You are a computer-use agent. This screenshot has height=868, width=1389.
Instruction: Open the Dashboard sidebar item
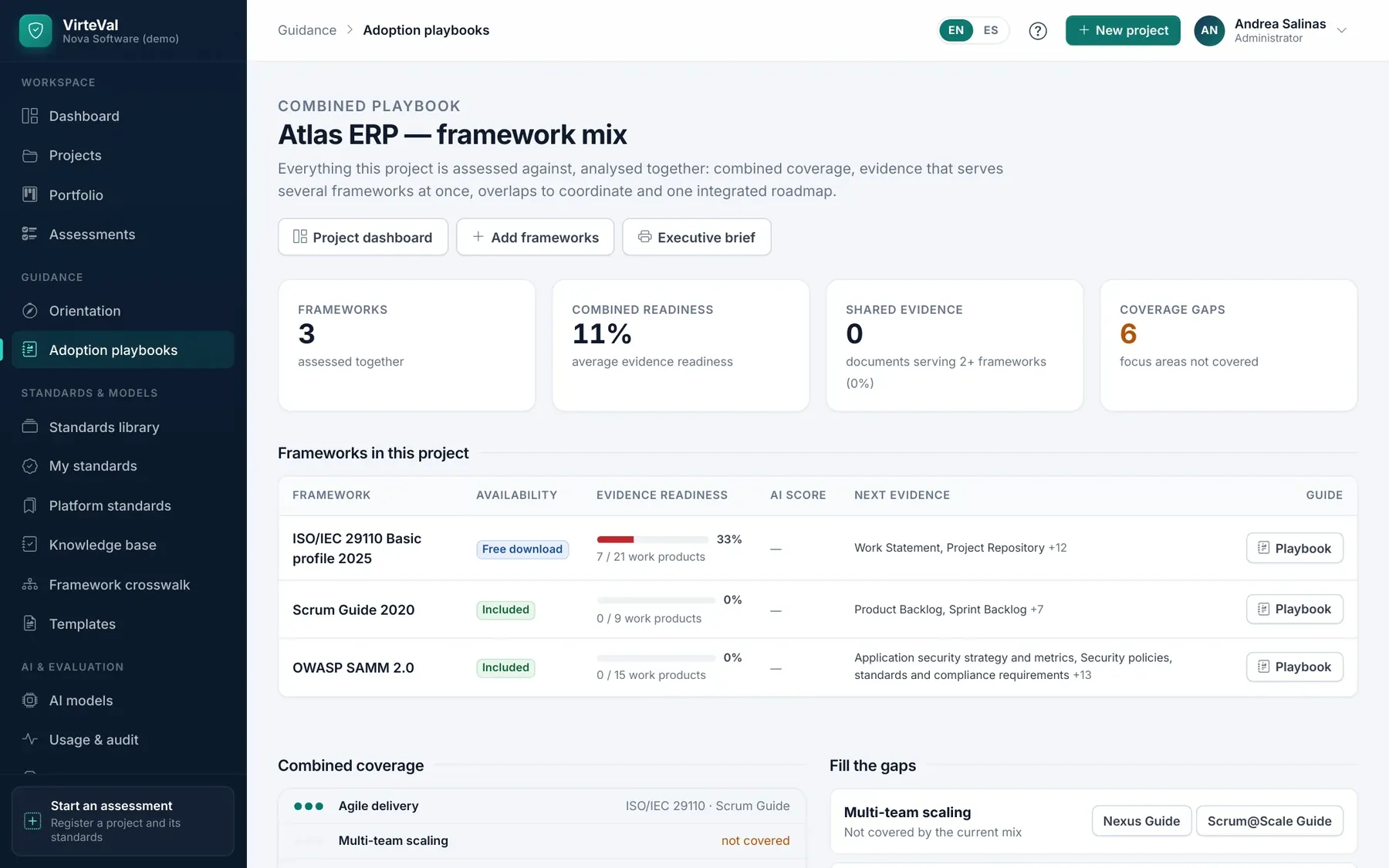tap(123, 116)
